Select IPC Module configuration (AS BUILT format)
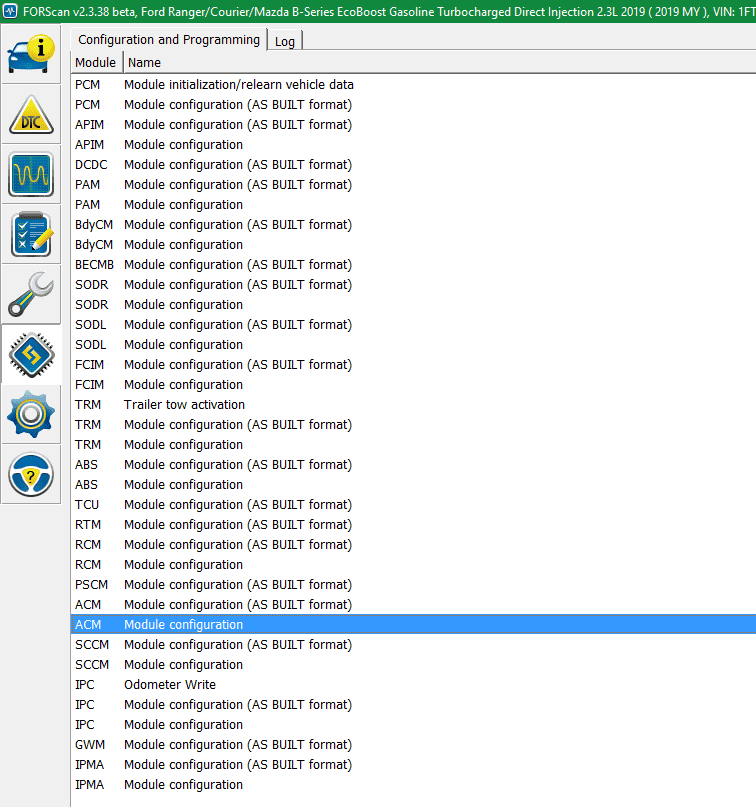This screenshot has width=756, height=807. [x=413, y=705]
